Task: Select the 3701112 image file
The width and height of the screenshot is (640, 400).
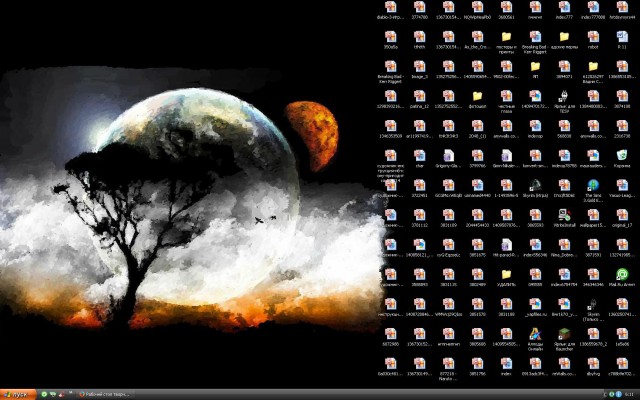Action: point(419,215)
